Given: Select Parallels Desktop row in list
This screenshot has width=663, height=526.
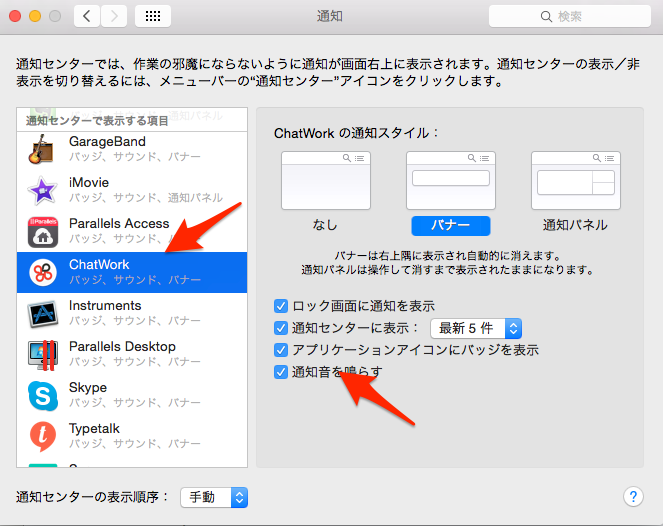Looking at the screenshot, I should [132, 354].
